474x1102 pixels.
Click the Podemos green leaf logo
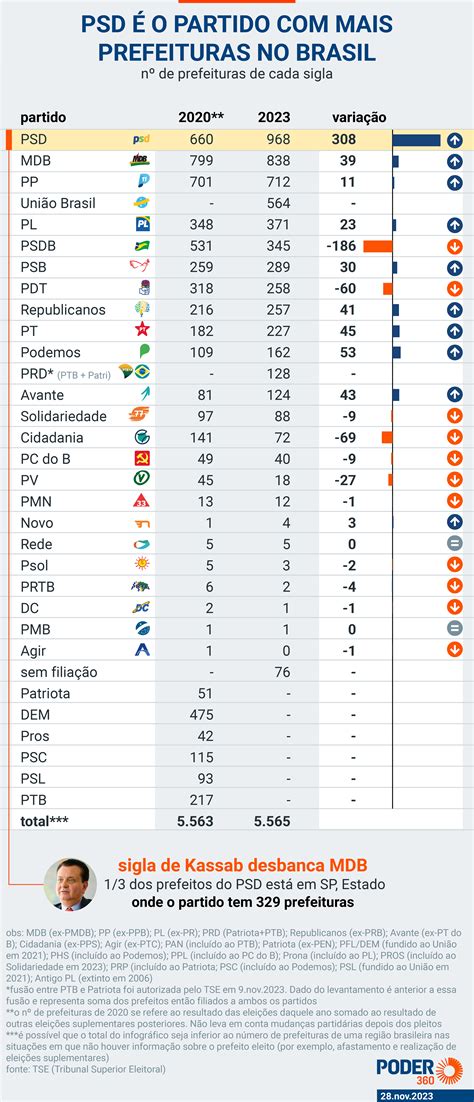point(144,351)
